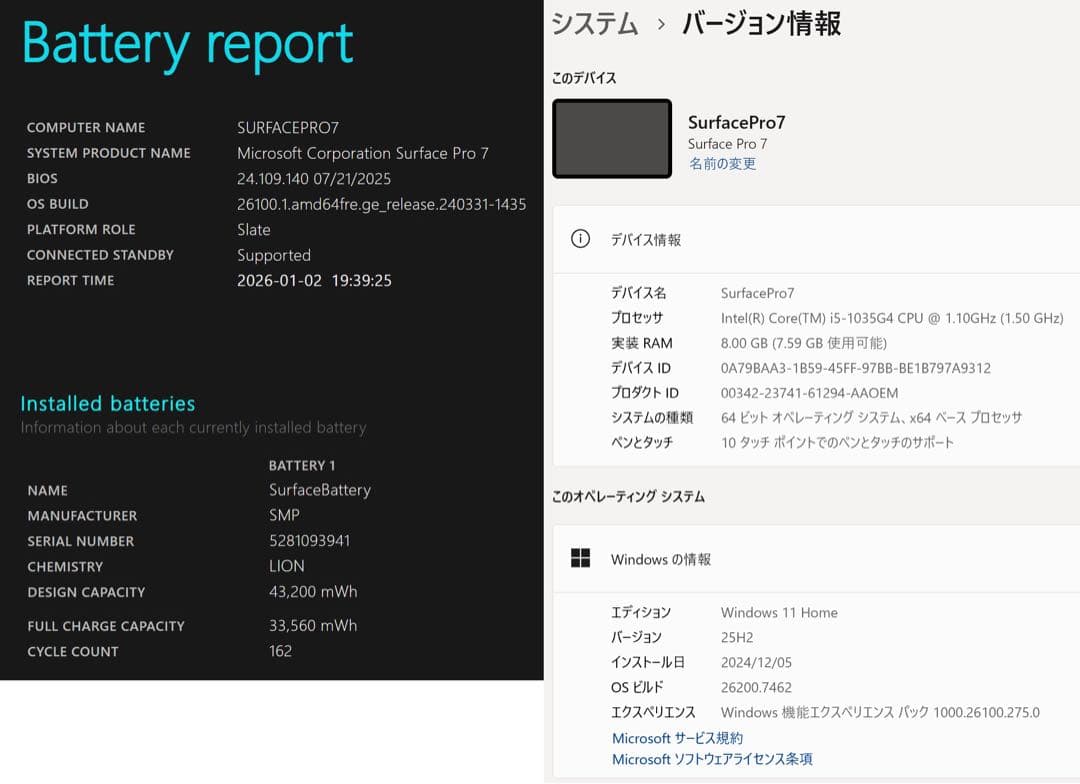This screenshot has height=784, width=1080.
Task: Select computer name value SURFACEPRO7
Action: (x=288, y=127)
